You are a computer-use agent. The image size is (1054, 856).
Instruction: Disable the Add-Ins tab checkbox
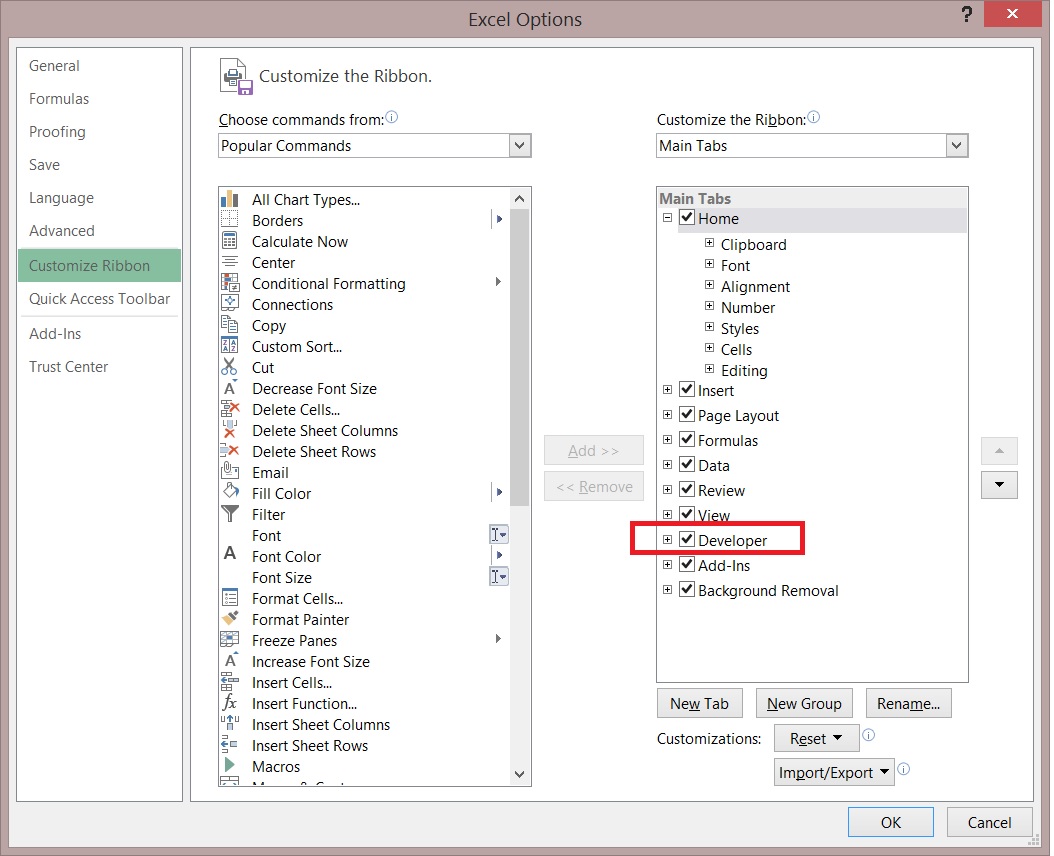687,564
